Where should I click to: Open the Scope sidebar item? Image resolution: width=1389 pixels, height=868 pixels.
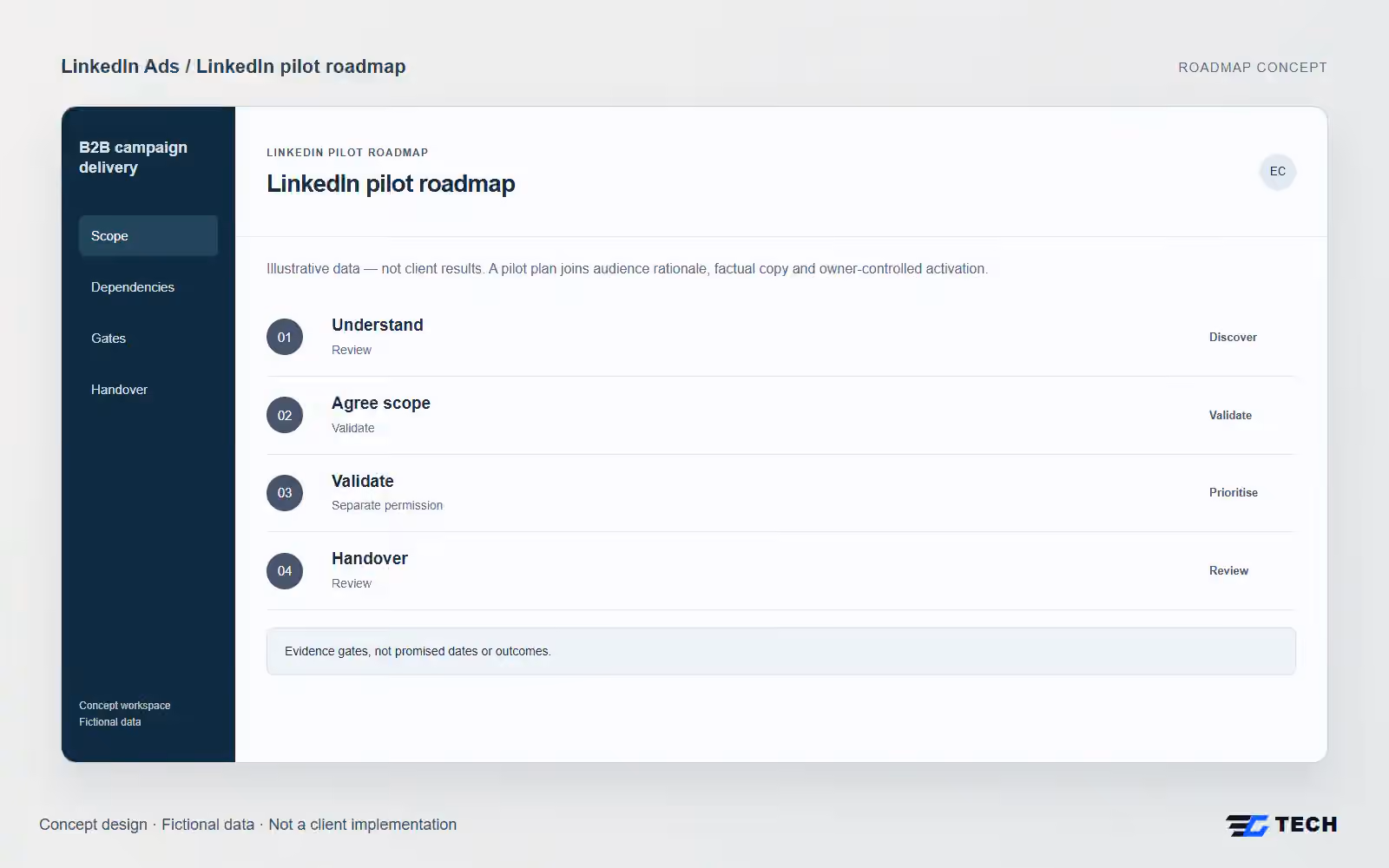[x=148, y=236]
